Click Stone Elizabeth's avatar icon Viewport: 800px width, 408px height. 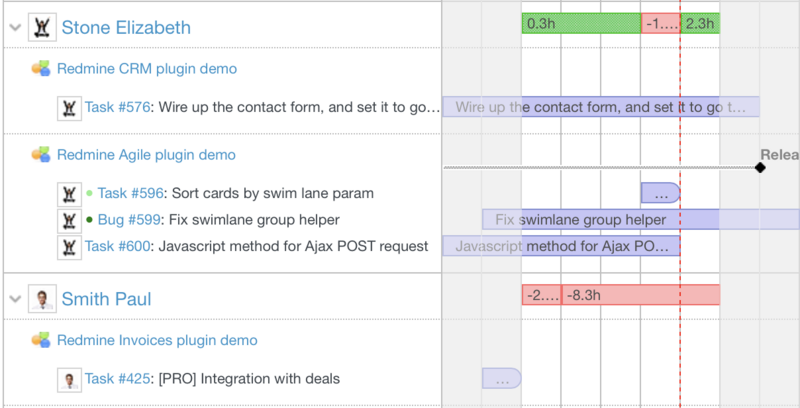(42, 28)
